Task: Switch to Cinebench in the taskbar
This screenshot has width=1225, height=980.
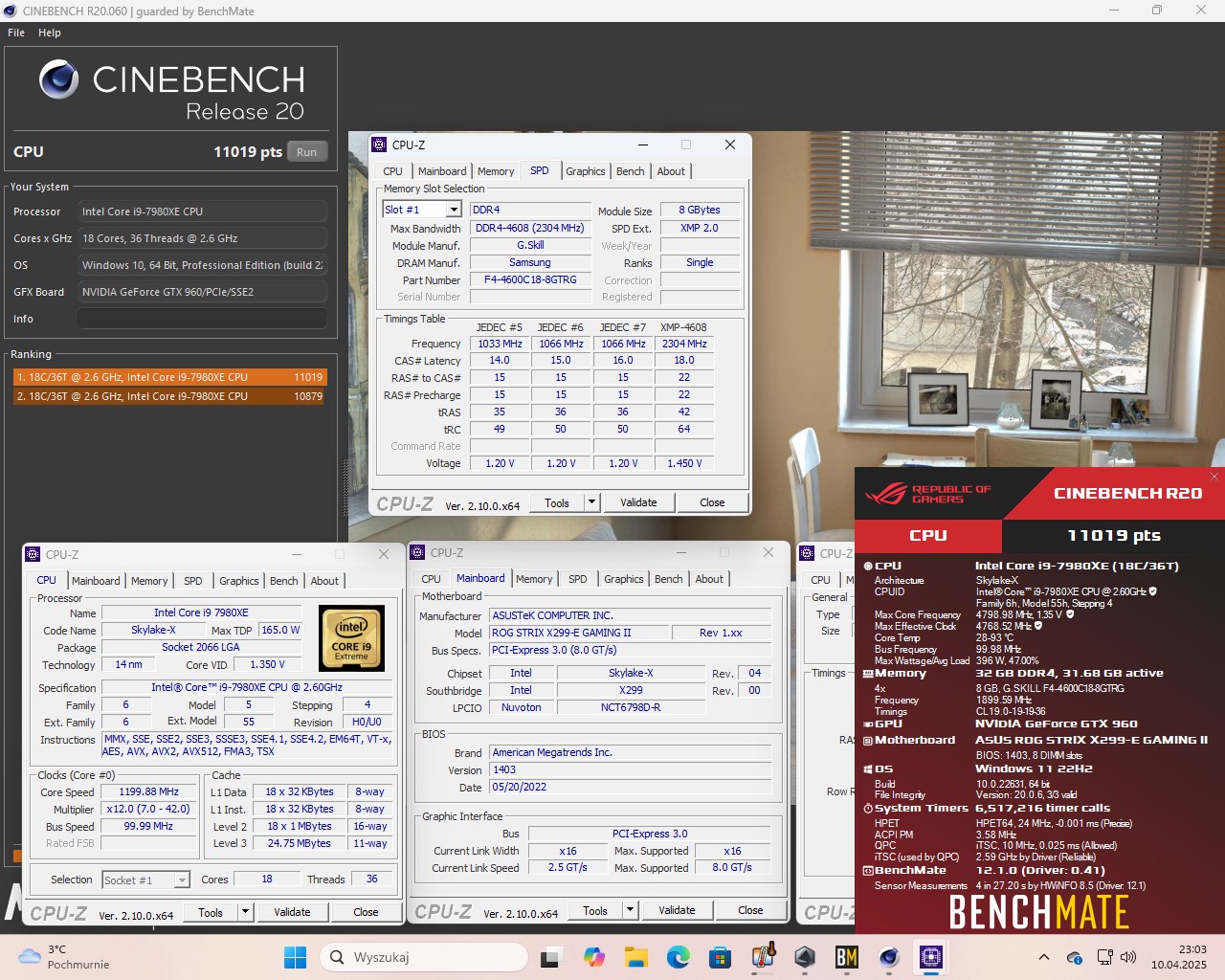Action: coord(889,957)
